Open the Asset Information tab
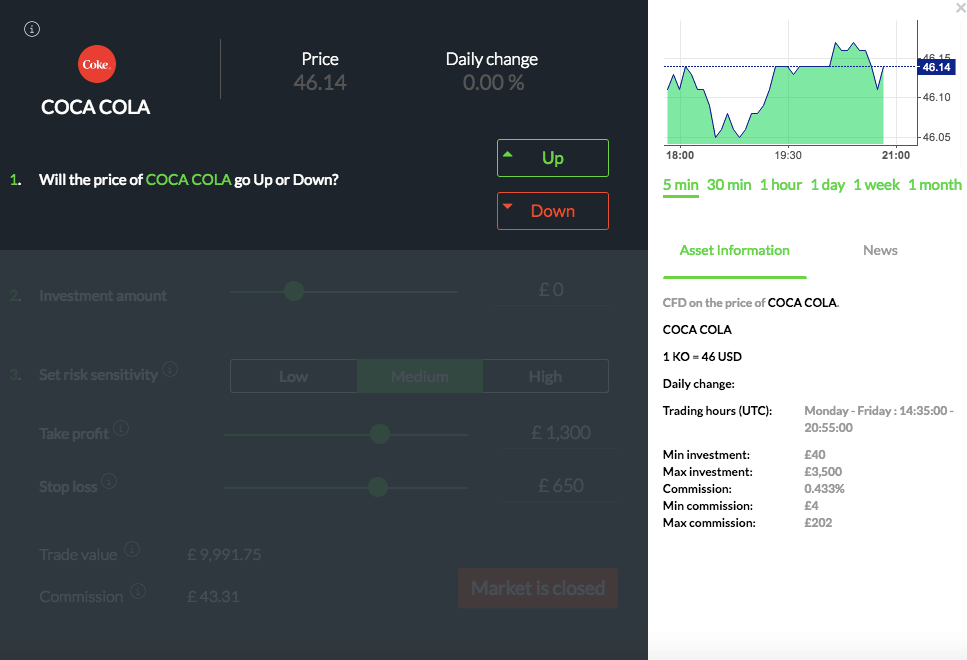967x660 pixels. tap(735, 250)
